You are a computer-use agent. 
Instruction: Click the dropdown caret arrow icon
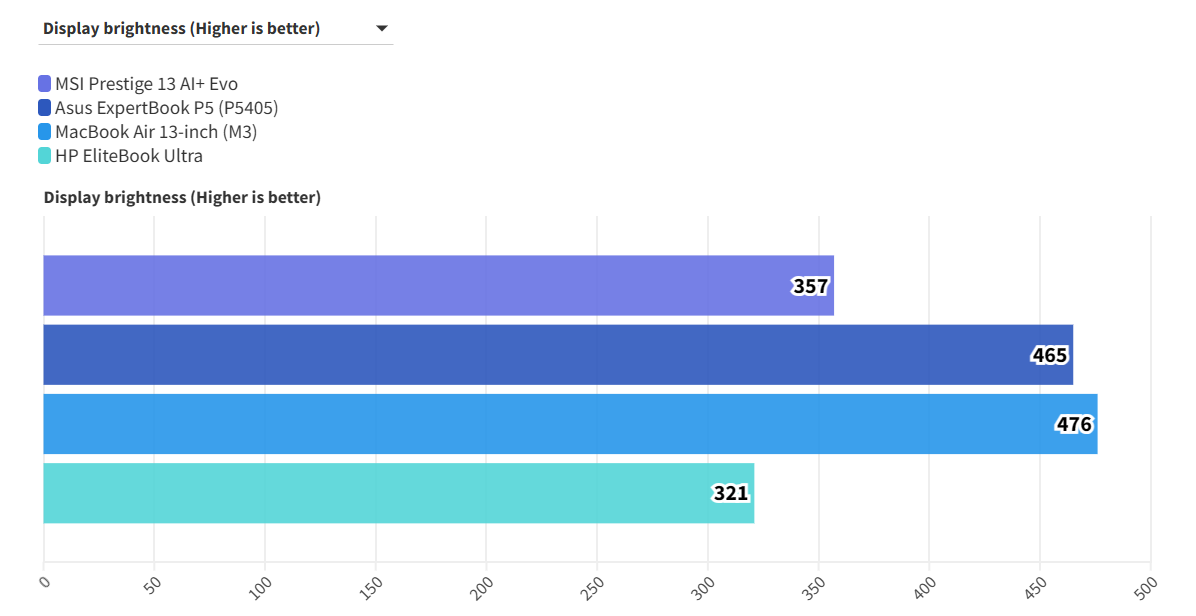[382, 28]
